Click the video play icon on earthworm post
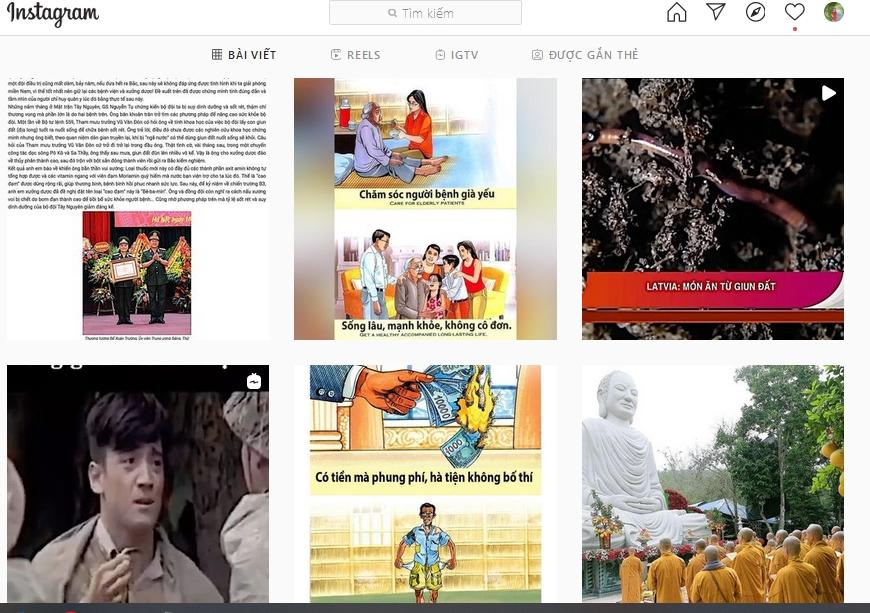The width and height of the screenshot is (870, 613). point(828,93)
